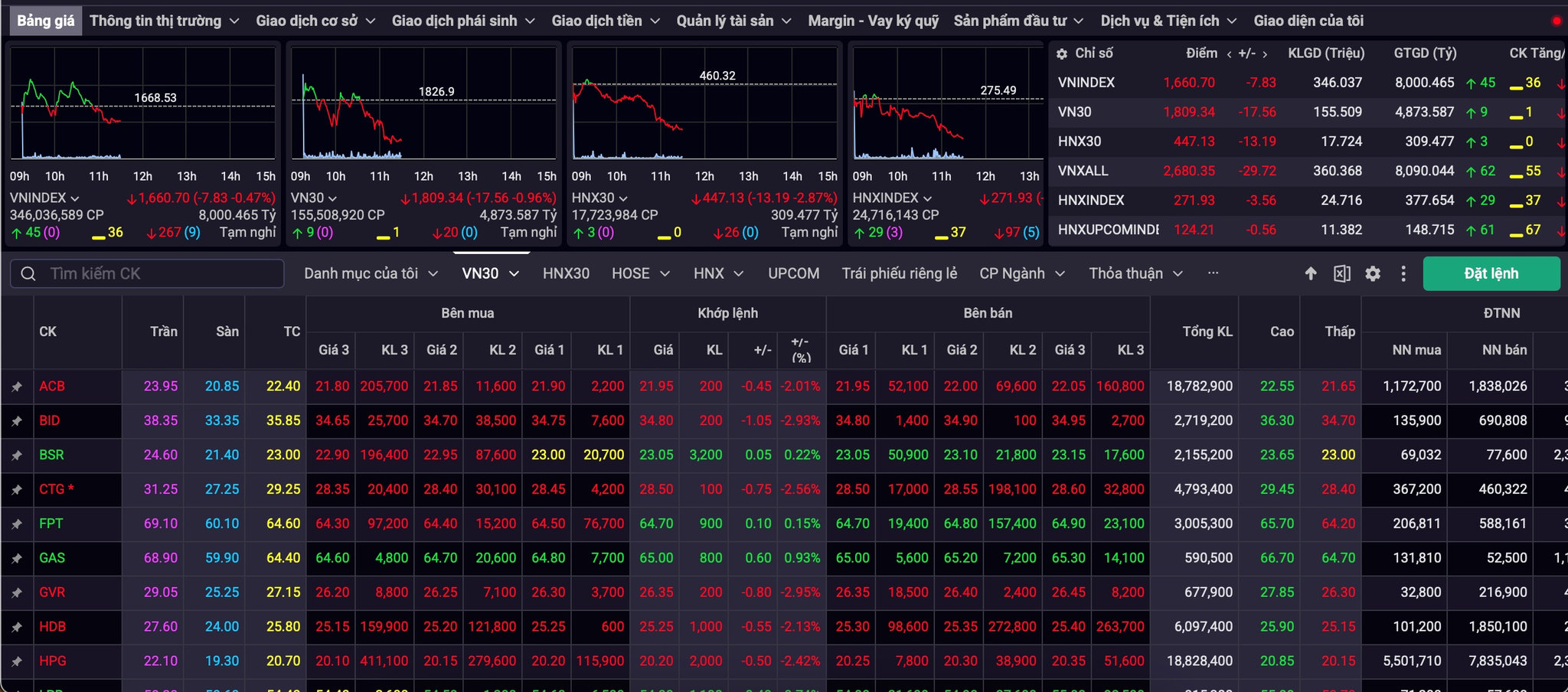Screen dimensions: 1568x692
Task: Click the Đặt lệnh button
Action: coord(1491,273)
